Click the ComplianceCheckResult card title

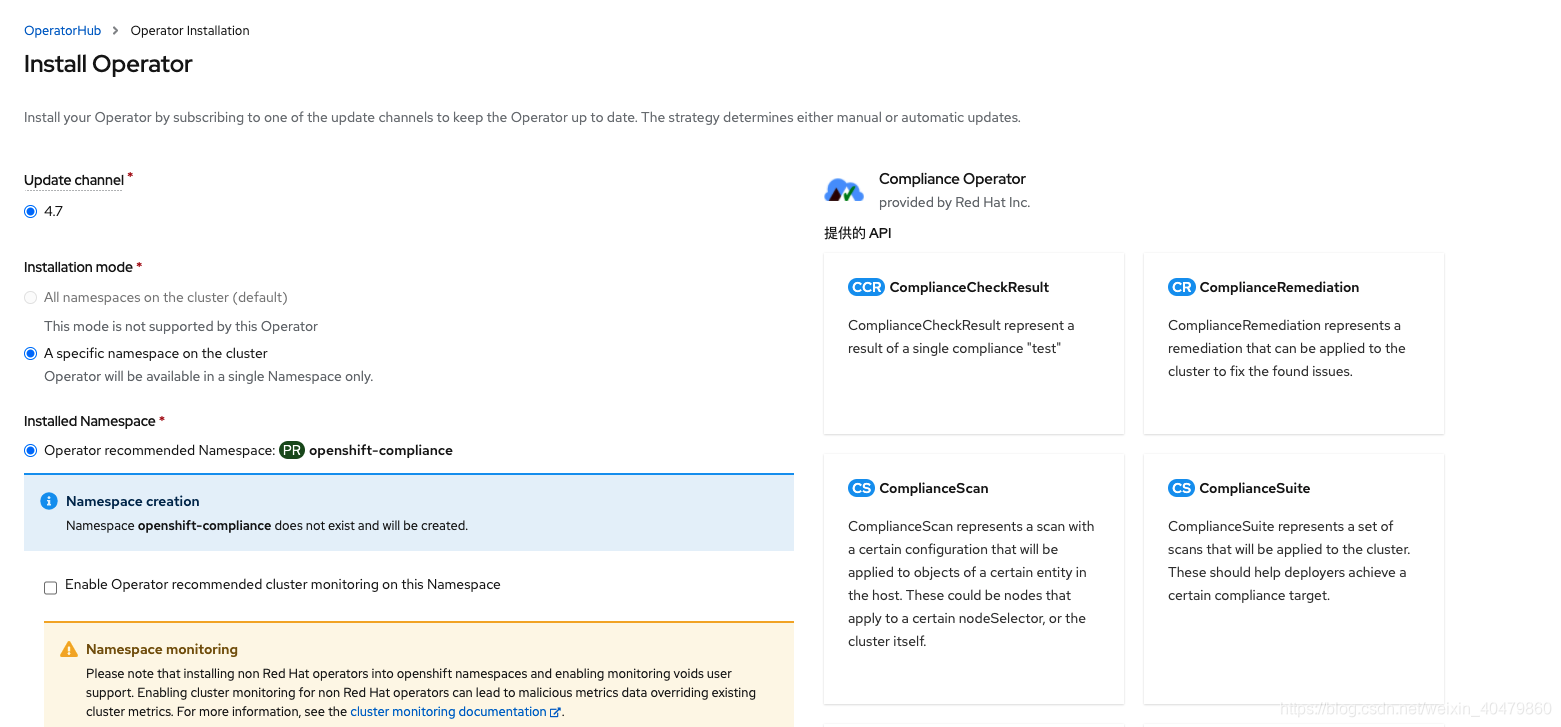pos(969,288)
